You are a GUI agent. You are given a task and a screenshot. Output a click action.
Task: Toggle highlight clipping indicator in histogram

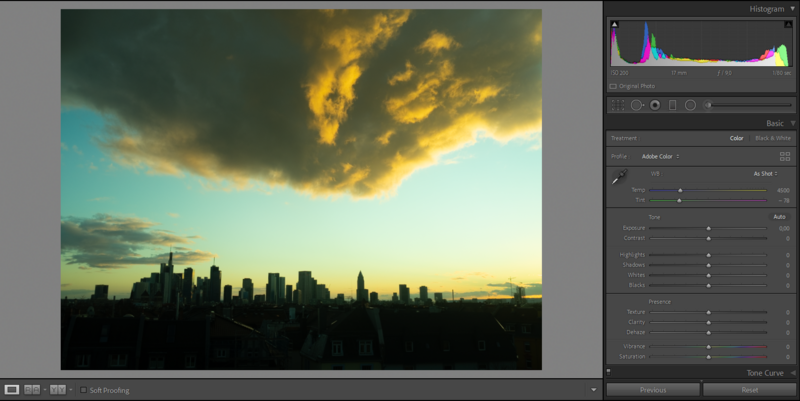[788, 24]
